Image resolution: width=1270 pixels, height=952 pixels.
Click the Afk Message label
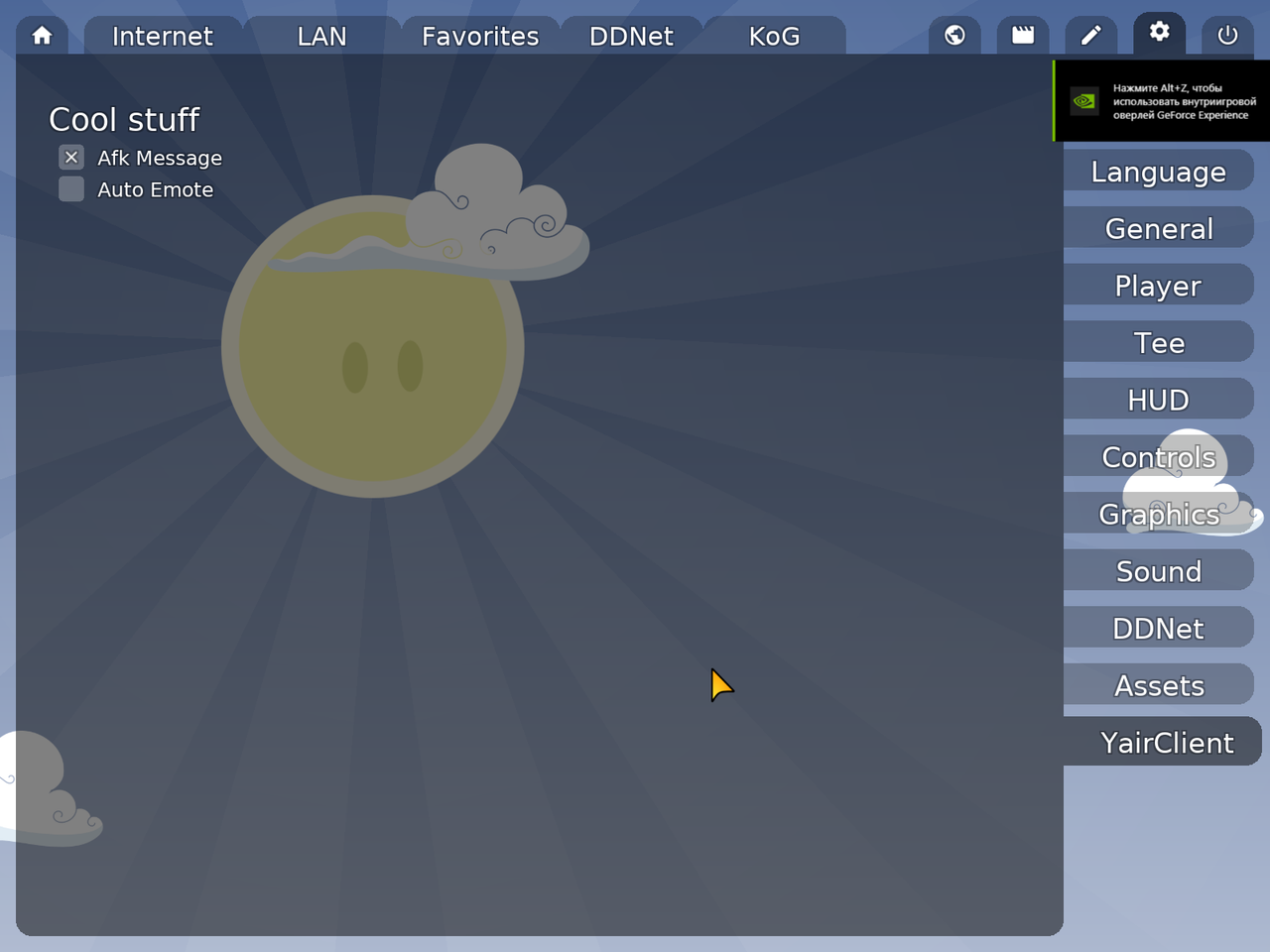(x=160, y=158)
